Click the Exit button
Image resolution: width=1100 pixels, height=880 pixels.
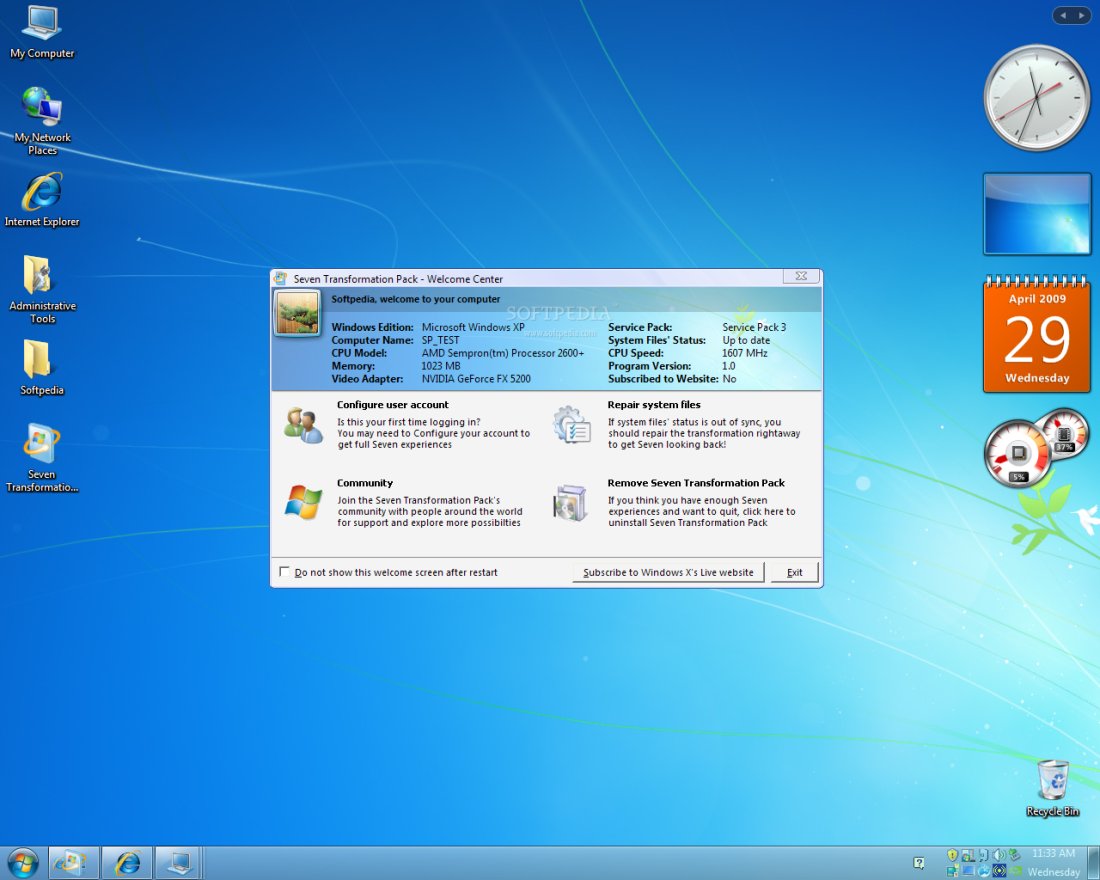(x=794, y=572)
